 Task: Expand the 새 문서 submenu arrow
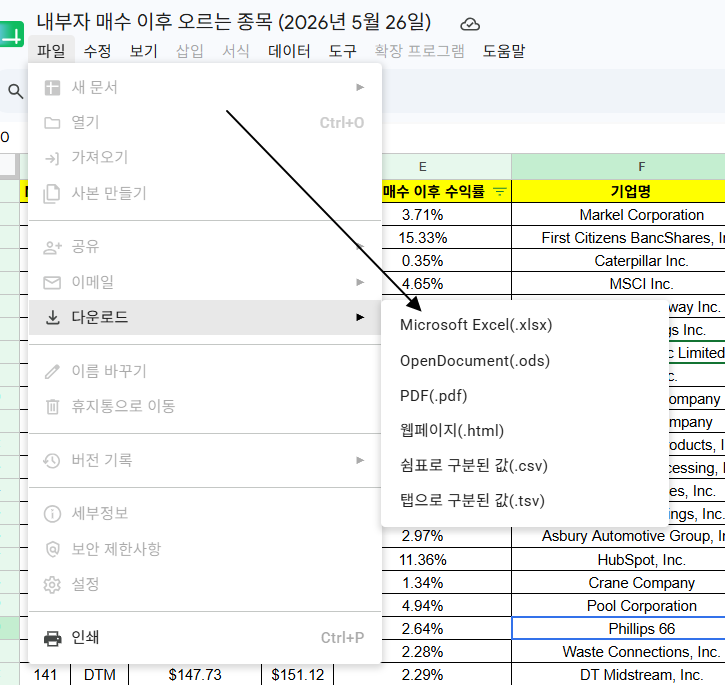[360, 87]
